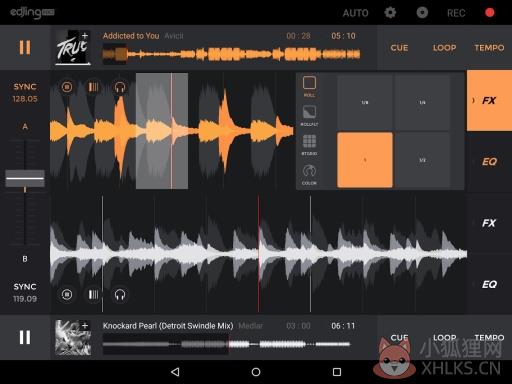Toggle the red REC record button
Viewport: 512px width, 384px height.
coord(490,13)
